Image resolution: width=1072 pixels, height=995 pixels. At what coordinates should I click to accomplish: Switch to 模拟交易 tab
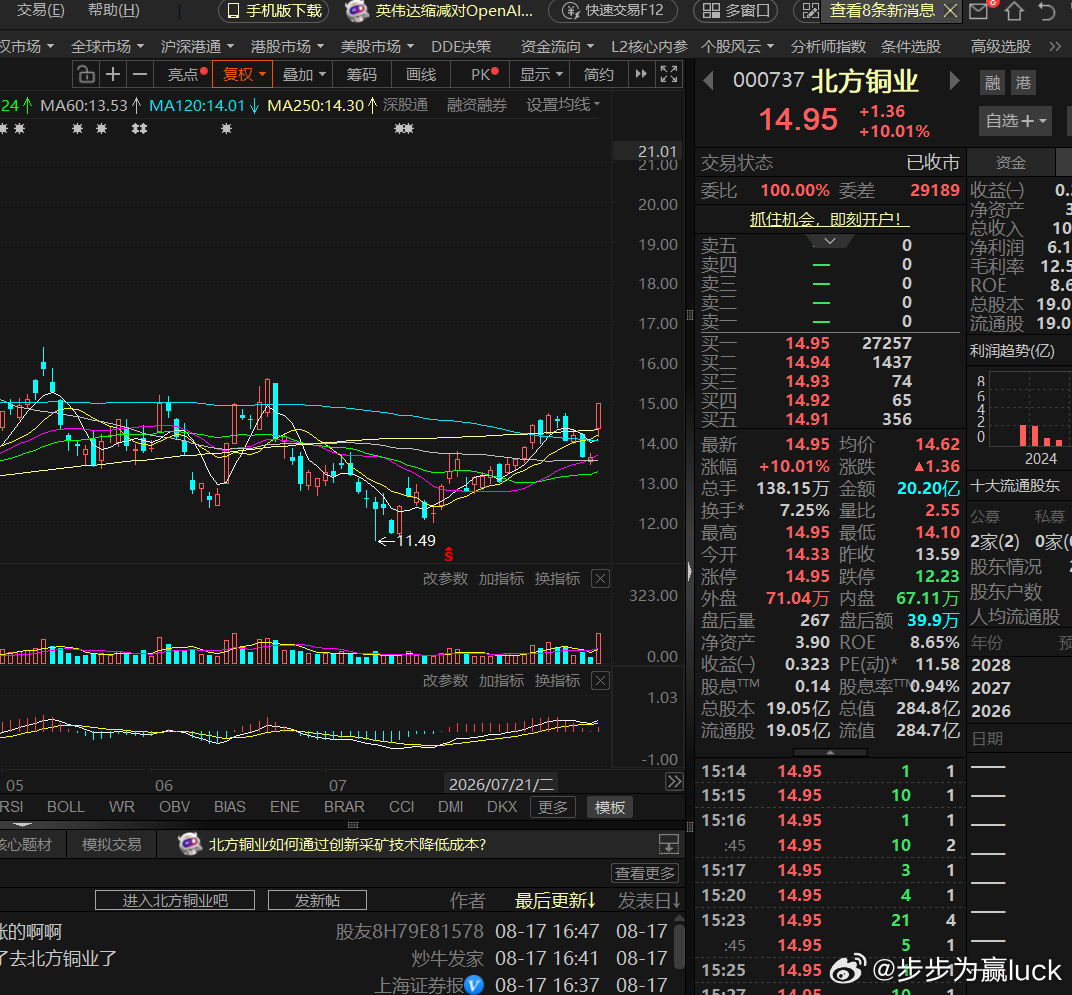pos(111,845)
